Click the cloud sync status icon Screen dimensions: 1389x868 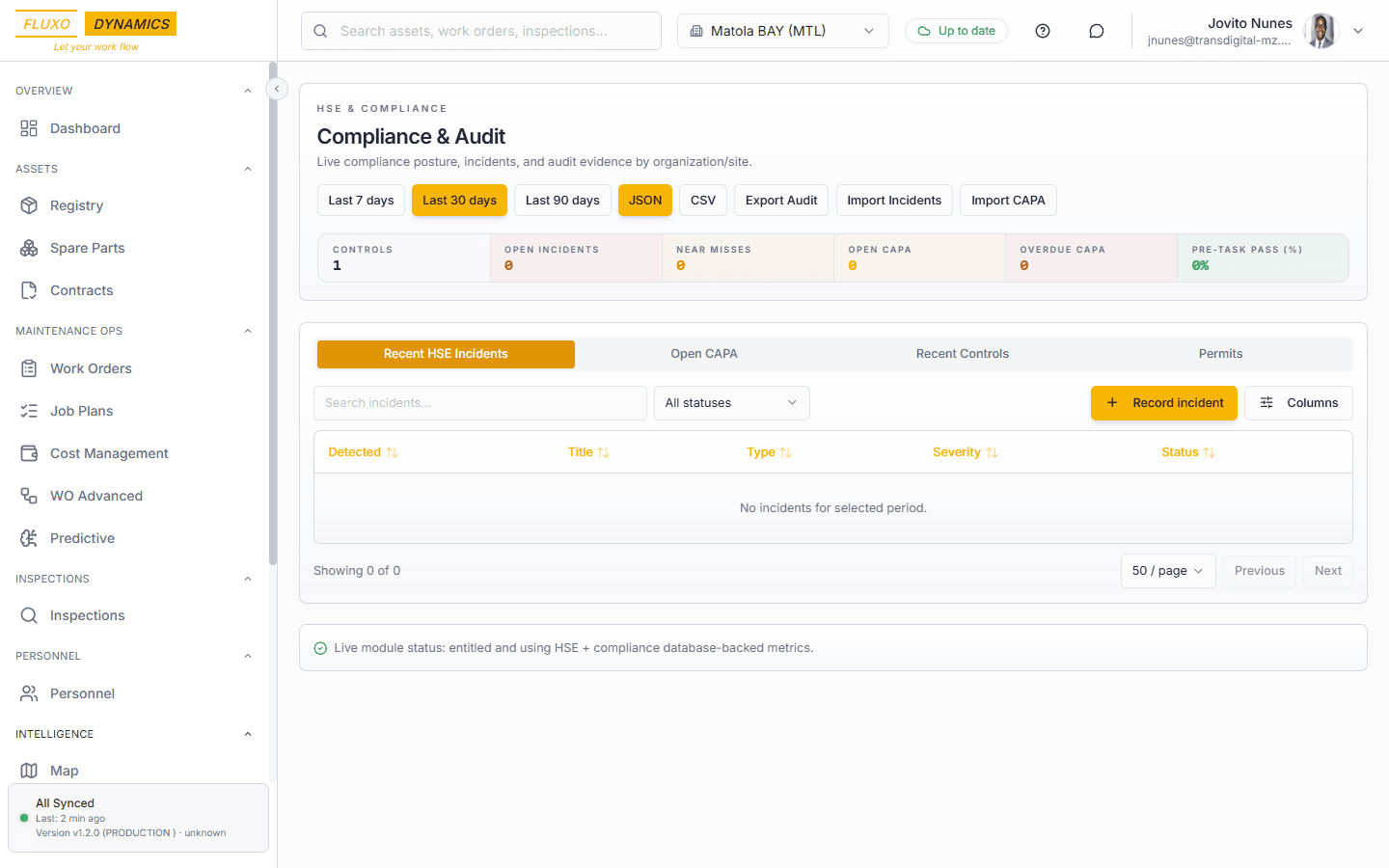[x=924, y=31]
